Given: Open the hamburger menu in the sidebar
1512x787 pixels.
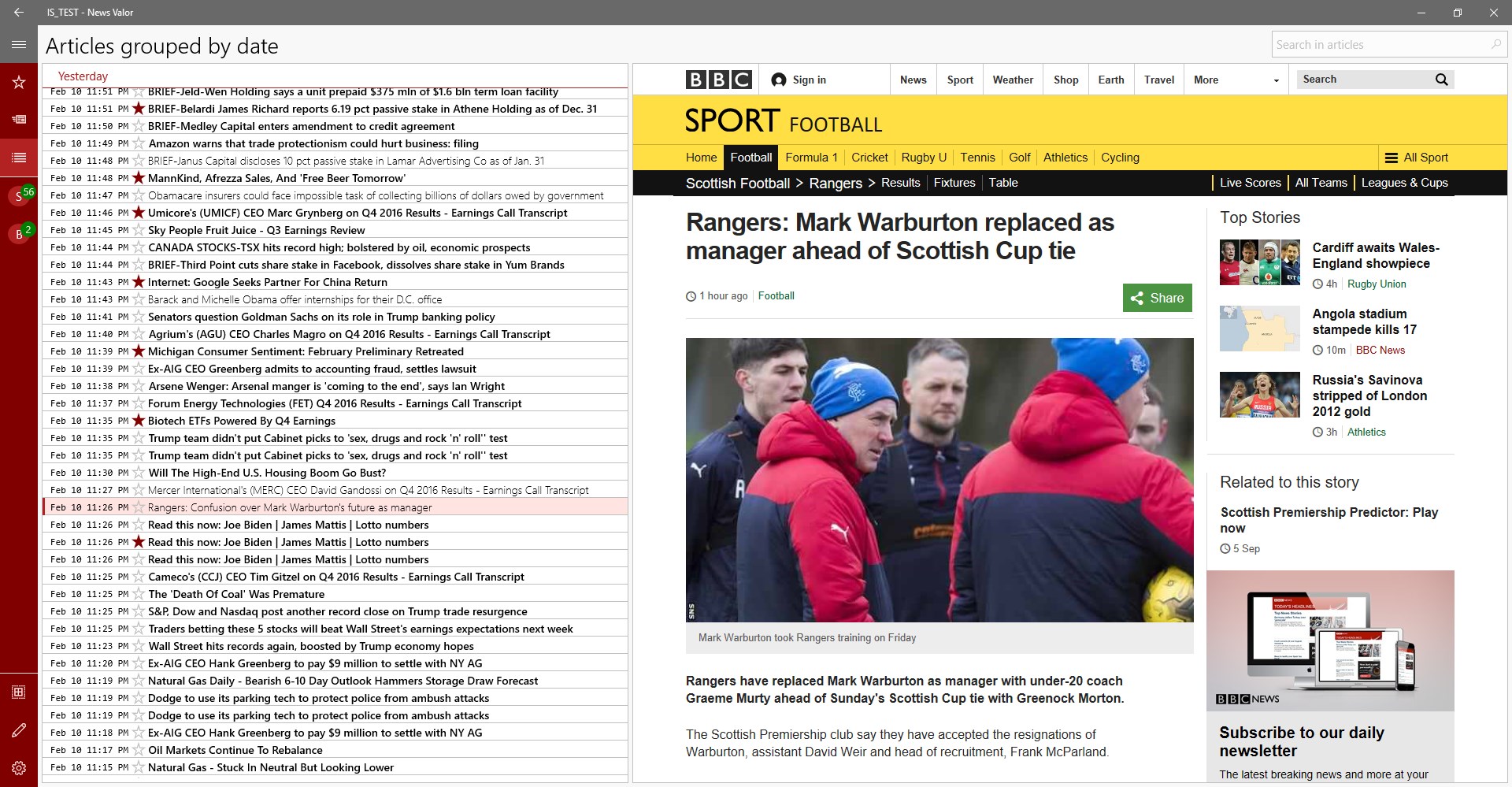Looking at the screenshot, I should pos(19,45).
